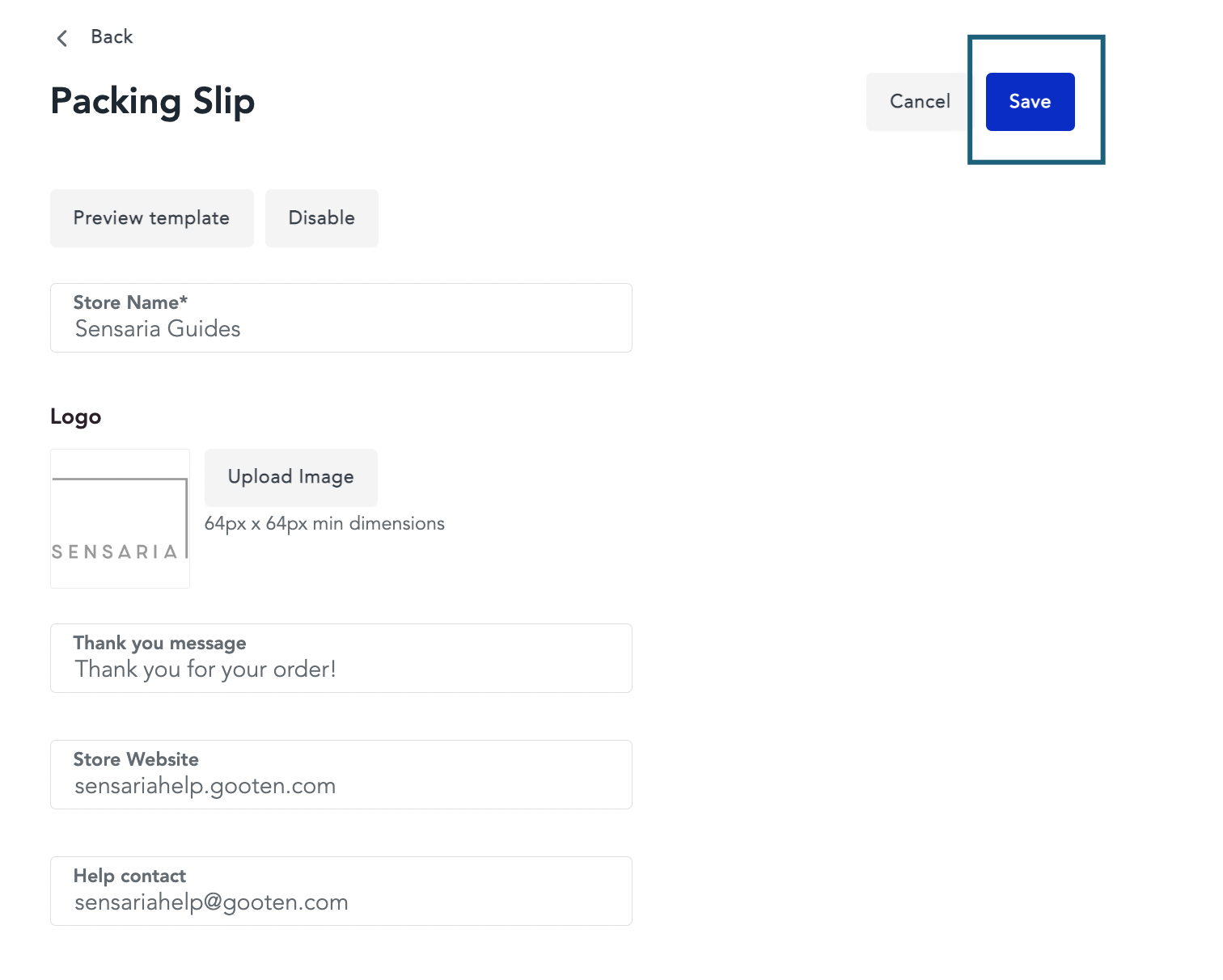Disable the packing slip
Image resolution: width=1223 pixels, height=980 pixels.
(322, 218)
